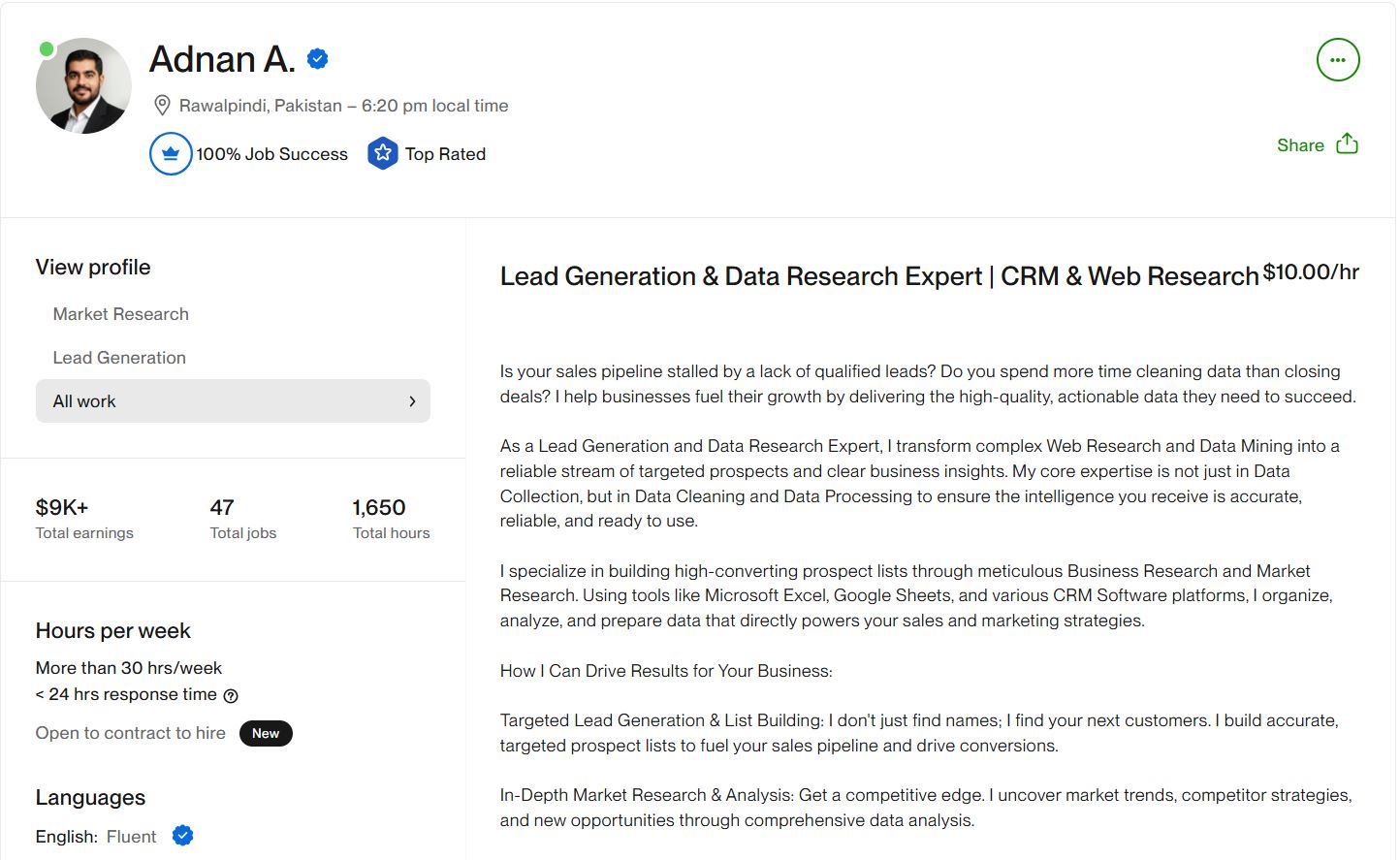Screen dimensions: 1400x860
Task: Click the Share link text
Action: click(x=1299, y=145)
